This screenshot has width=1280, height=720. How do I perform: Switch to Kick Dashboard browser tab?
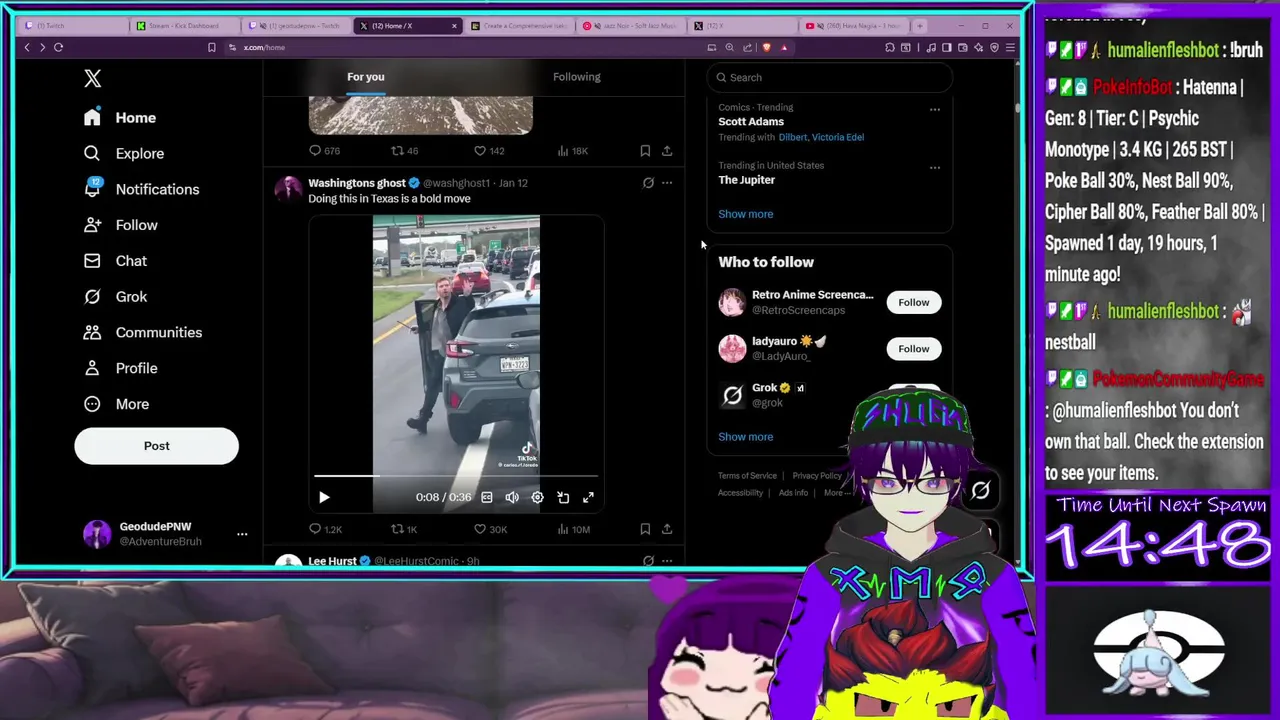(184, 26)
